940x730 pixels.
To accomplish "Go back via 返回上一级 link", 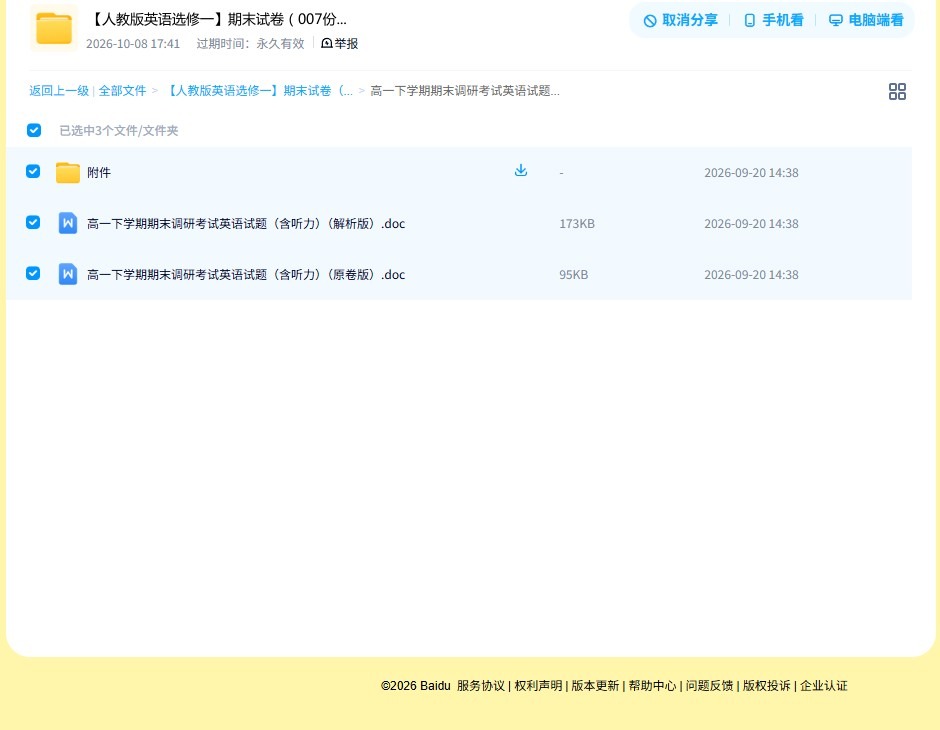I will (59, 91).
